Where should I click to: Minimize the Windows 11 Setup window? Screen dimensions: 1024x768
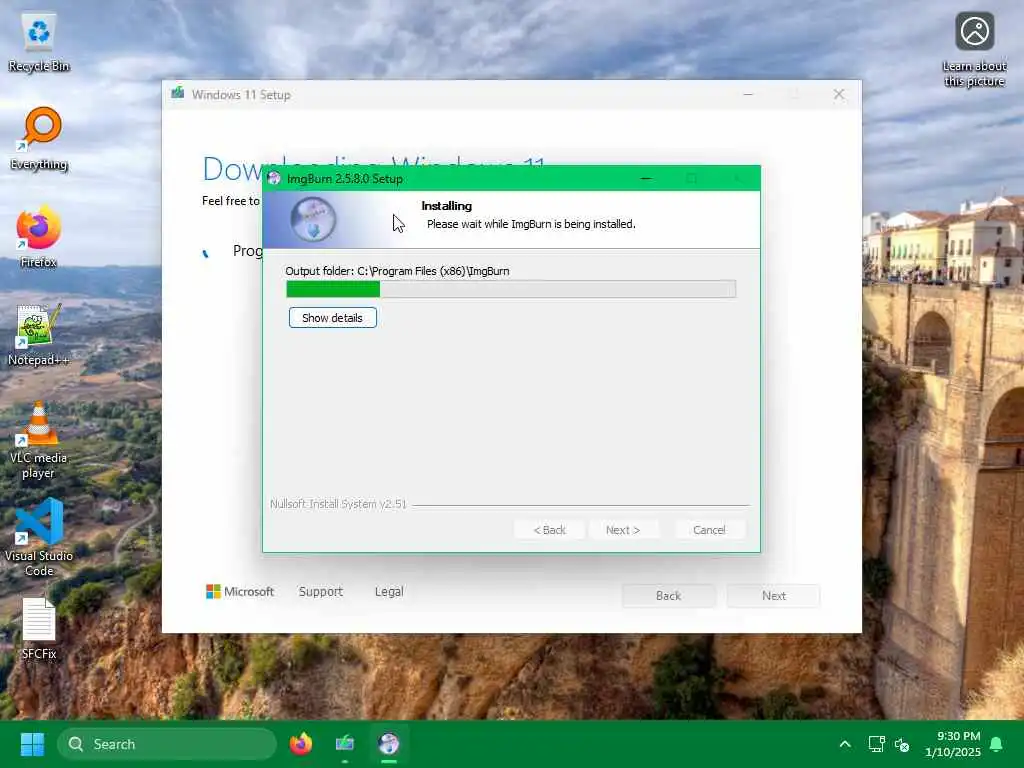pyautogui.click(x=748, y=95)
